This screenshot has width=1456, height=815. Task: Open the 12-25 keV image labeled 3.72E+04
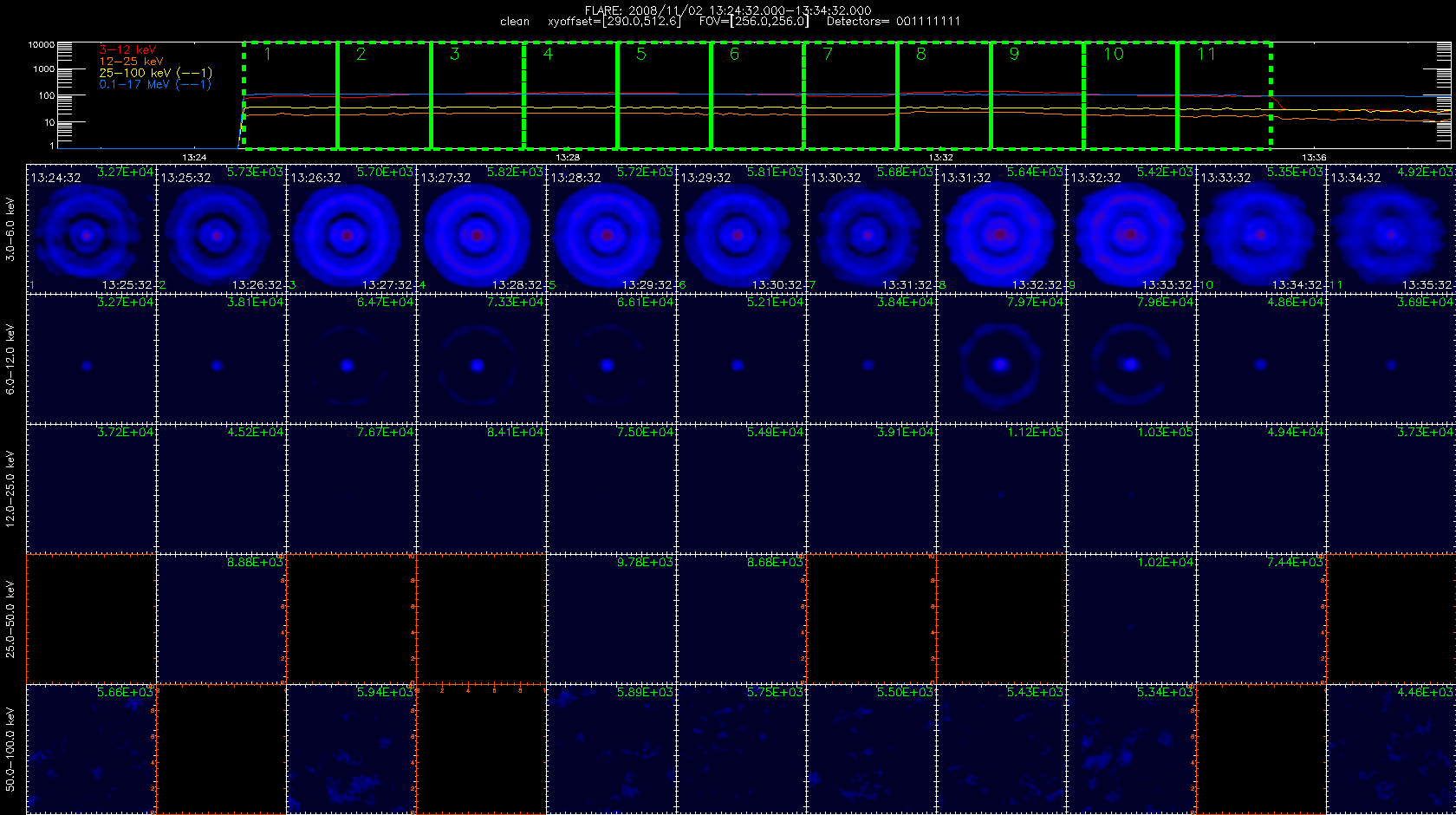point(91,489)
